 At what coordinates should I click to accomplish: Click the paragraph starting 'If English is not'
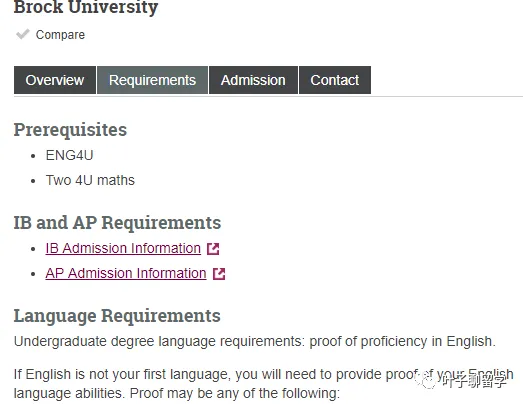[264, 384]
